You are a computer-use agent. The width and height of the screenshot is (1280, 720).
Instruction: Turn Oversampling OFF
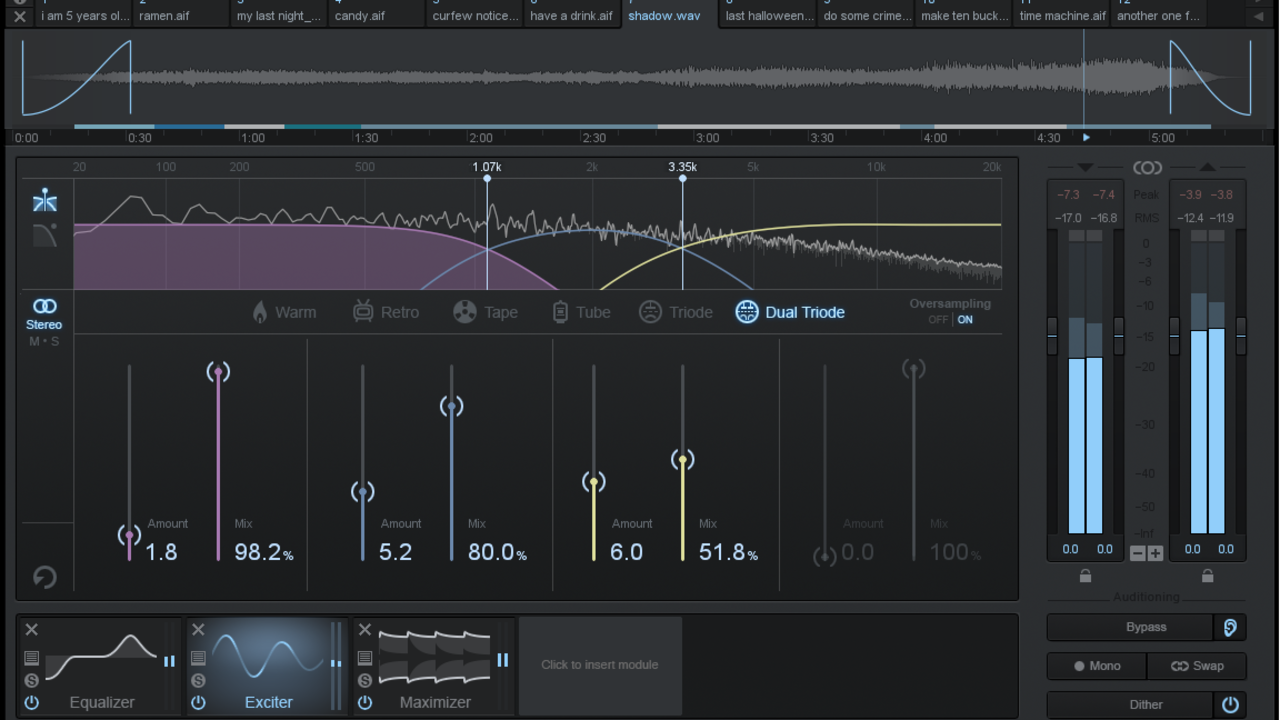click(938, 320)
